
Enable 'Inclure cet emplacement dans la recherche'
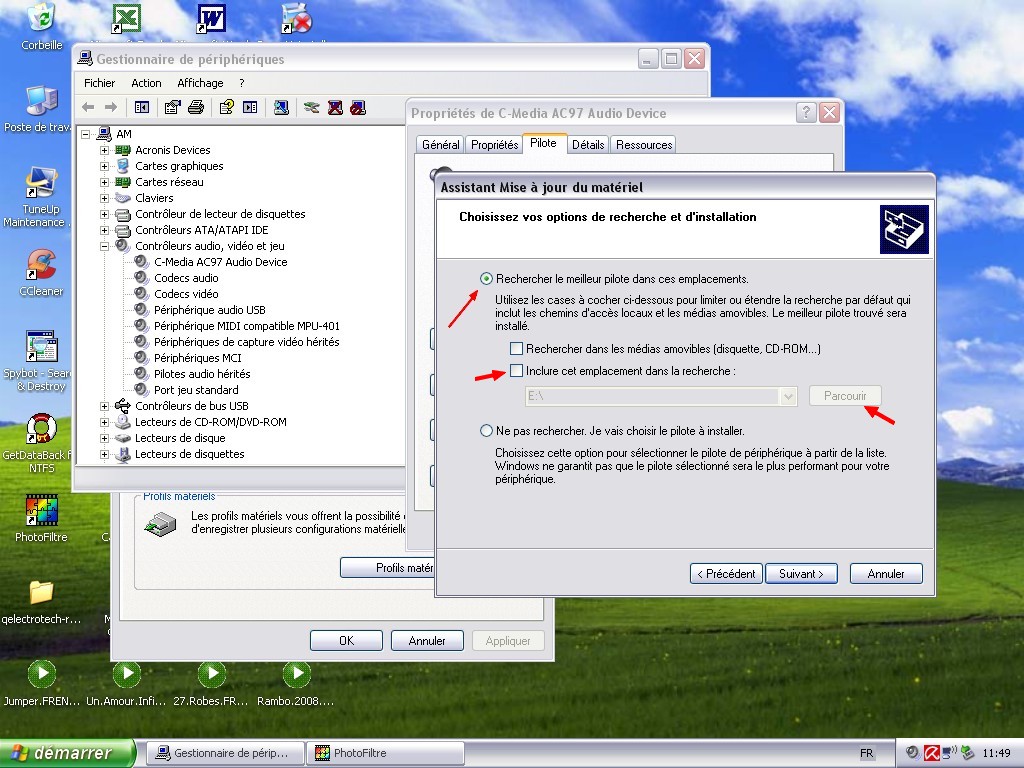point(516,371)
